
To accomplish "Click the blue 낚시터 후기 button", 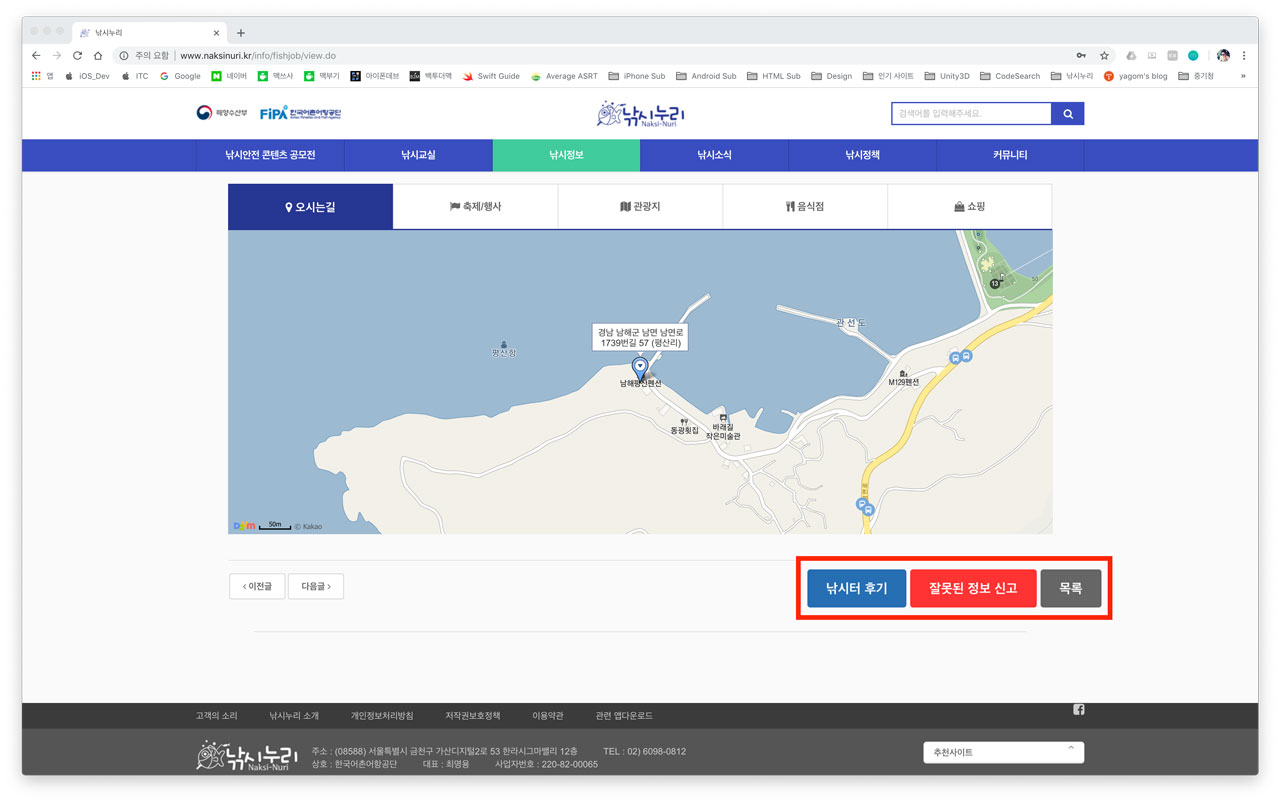I will pyautogui.click(x=856, y=588).
